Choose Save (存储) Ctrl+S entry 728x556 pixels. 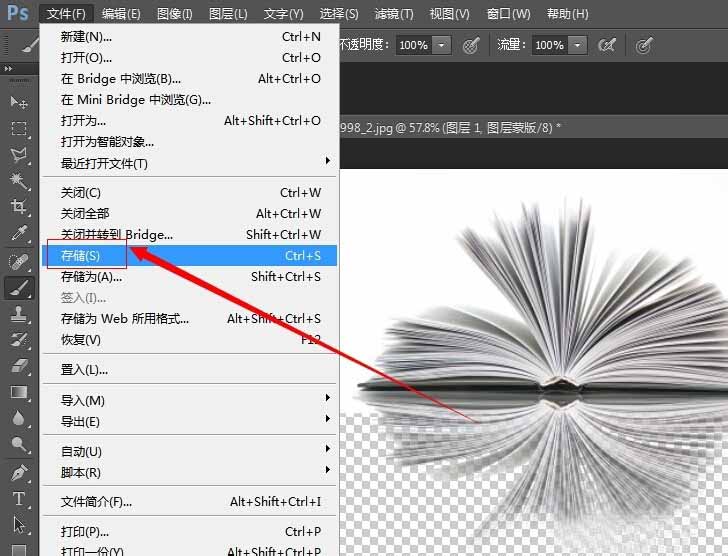click(x=189, y=256)
